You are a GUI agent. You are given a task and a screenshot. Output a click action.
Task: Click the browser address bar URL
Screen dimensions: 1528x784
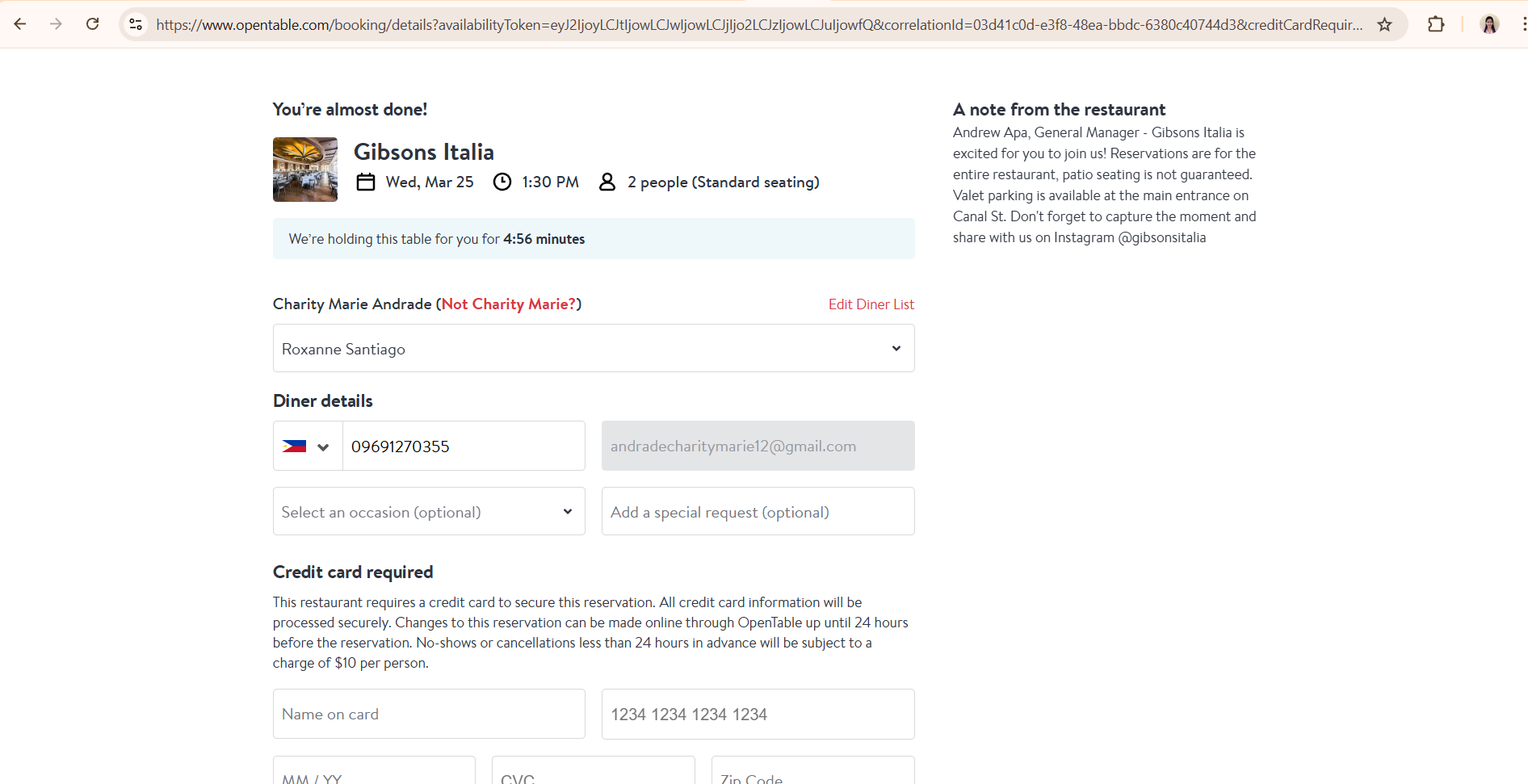coord(759,24)
